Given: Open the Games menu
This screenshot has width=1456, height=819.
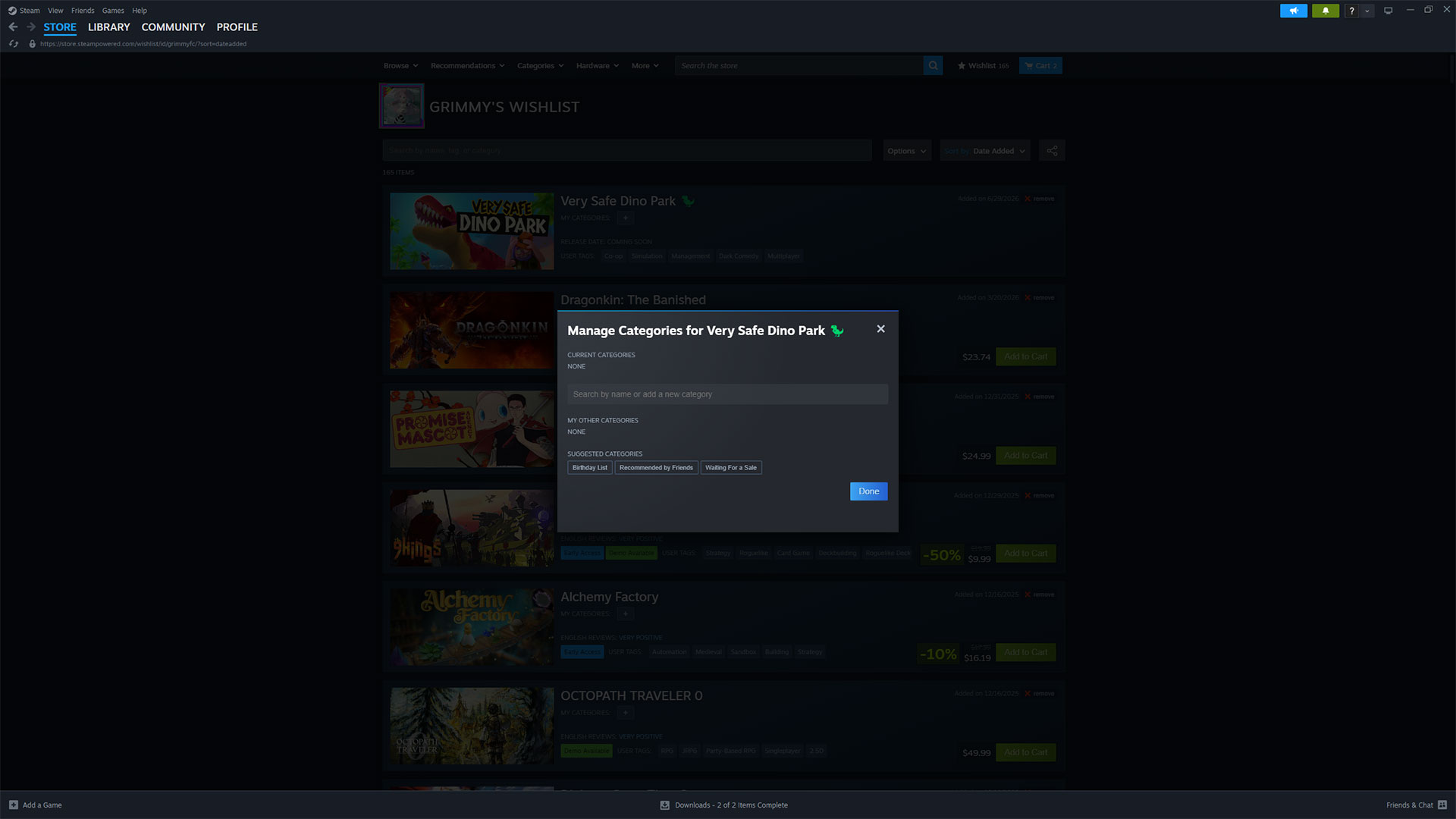Looking at the screenshot, I should point(113,11).
